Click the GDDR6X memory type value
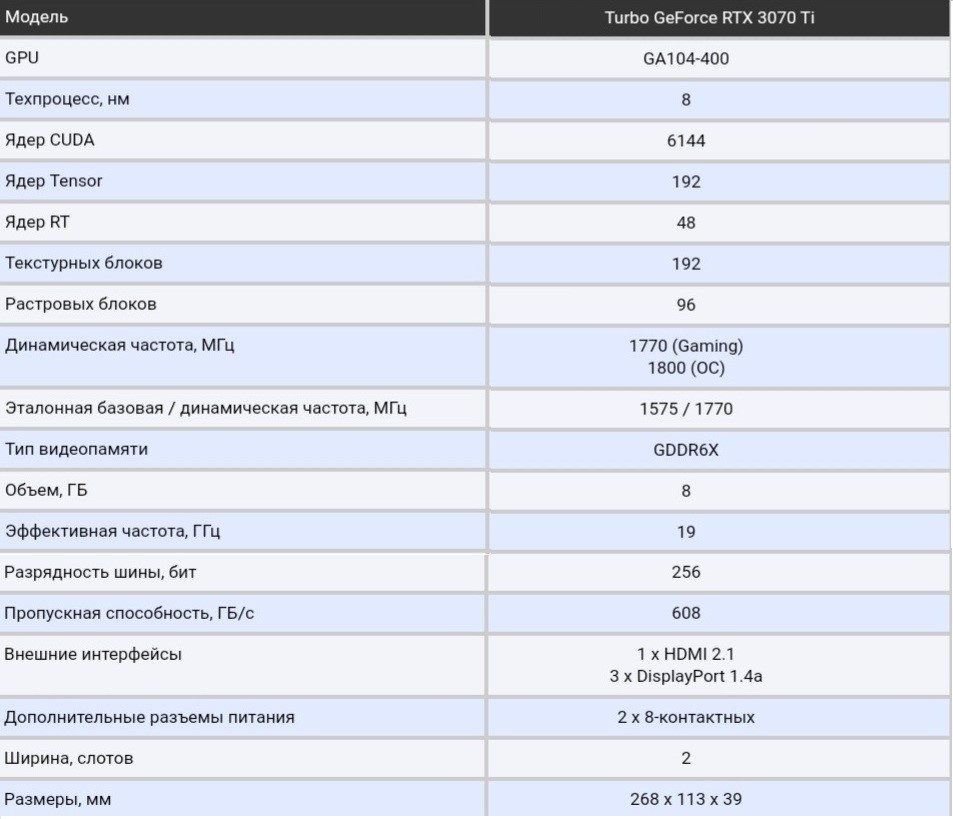The width and height of the screenshot is (953, 819). (685, 450)
